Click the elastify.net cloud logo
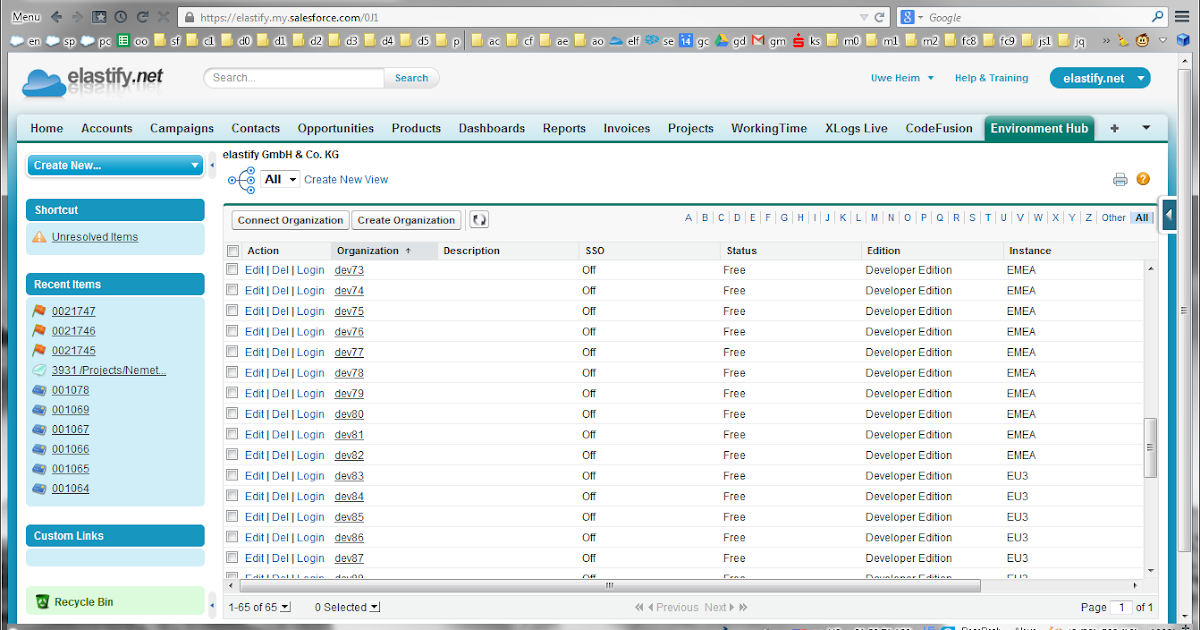The height and width of the screenshot is (630, 1200). coord(93,80)
